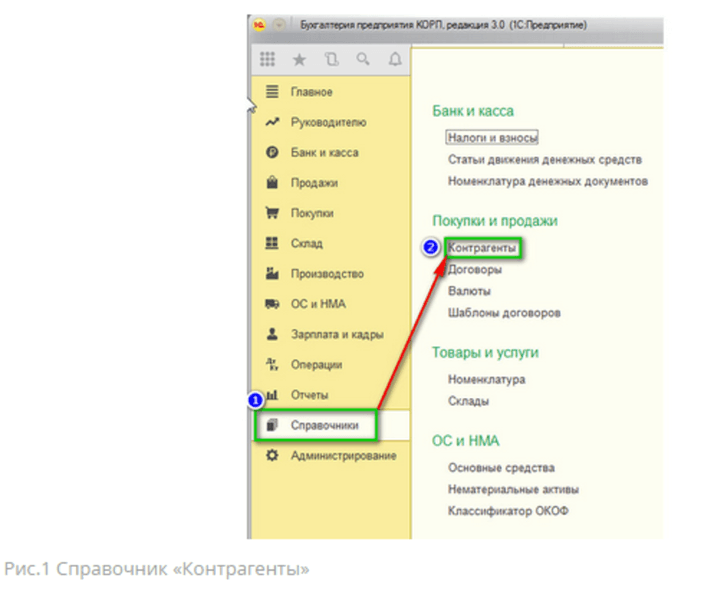Click the Администрирование gear icon
The width and height of the screenshot is (714, 591).
click(x=272, y=455)
